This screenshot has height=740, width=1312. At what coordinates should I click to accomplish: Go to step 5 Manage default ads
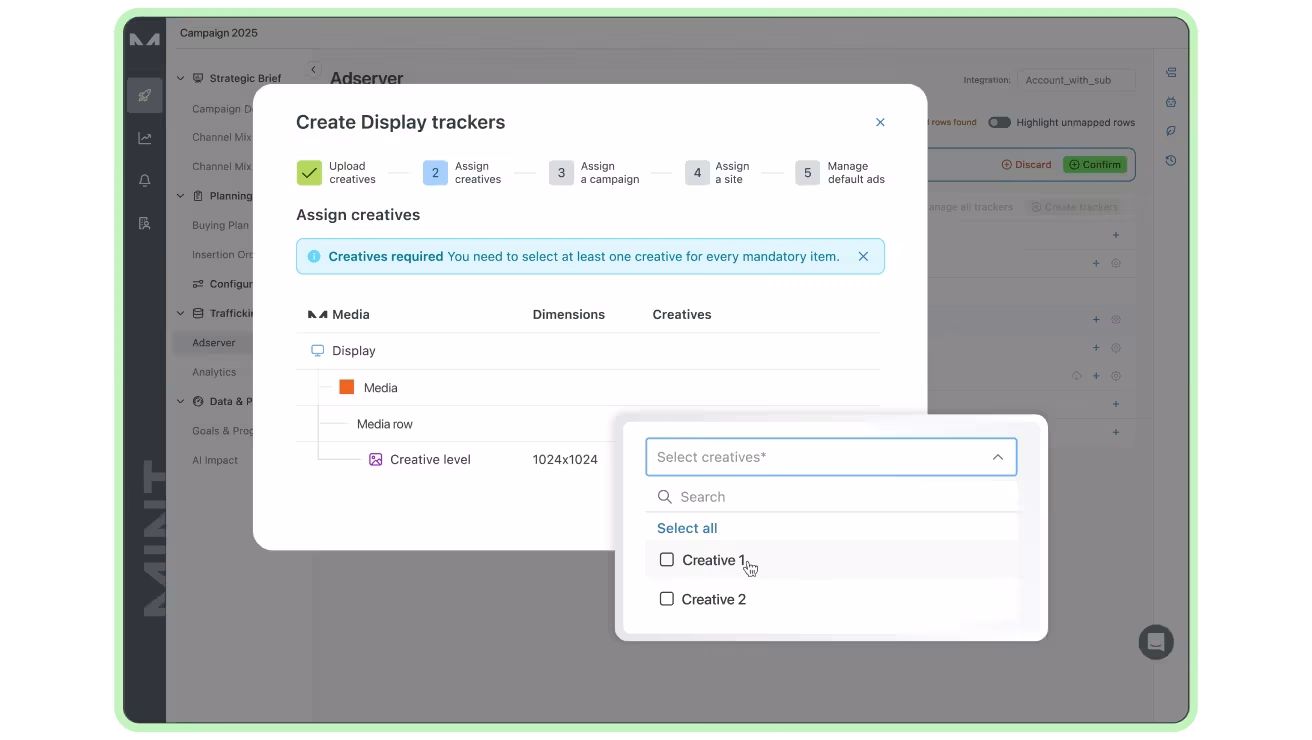[840, 173]
